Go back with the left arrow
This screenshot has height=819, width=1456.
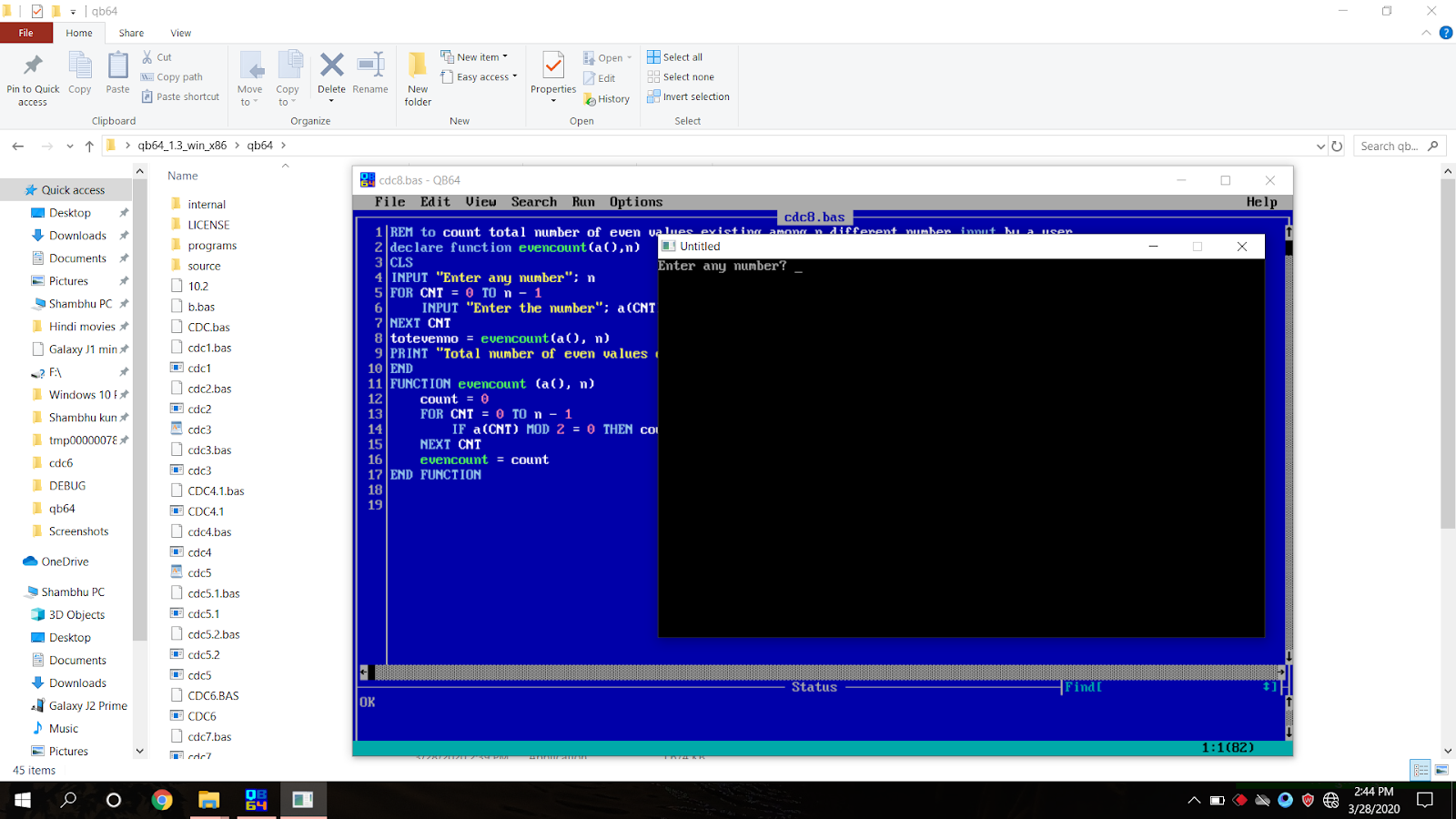(x=18, y=146)
